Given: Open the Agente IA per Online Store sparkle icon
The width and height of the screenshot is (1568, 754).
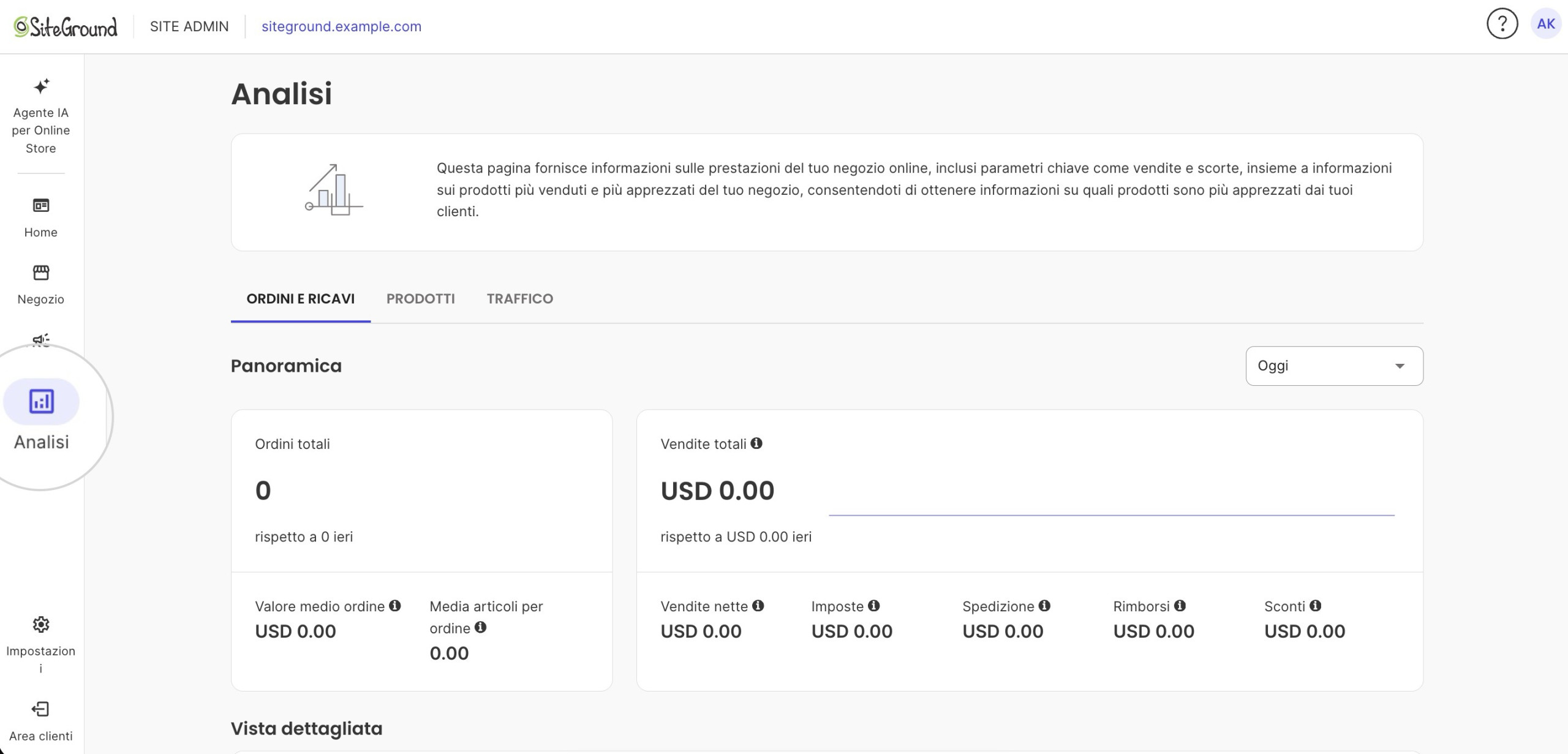Looking at the screenshot, I should click(41, 86).
